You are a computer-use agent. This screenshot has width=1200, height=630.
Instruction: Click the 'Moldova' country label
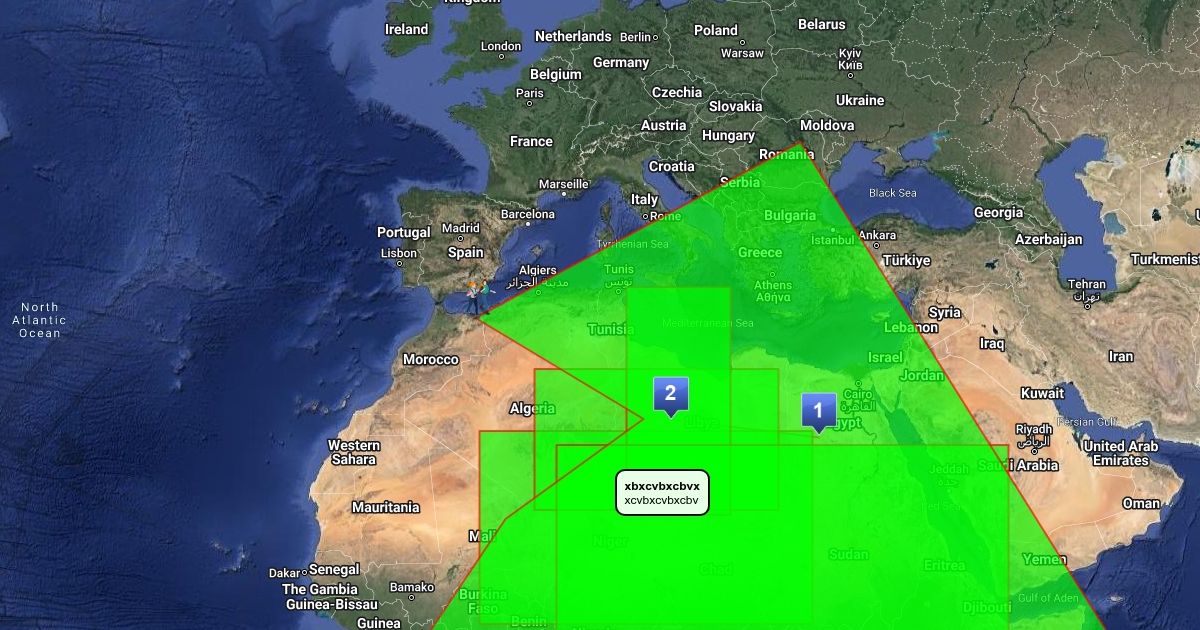[827, 125]
